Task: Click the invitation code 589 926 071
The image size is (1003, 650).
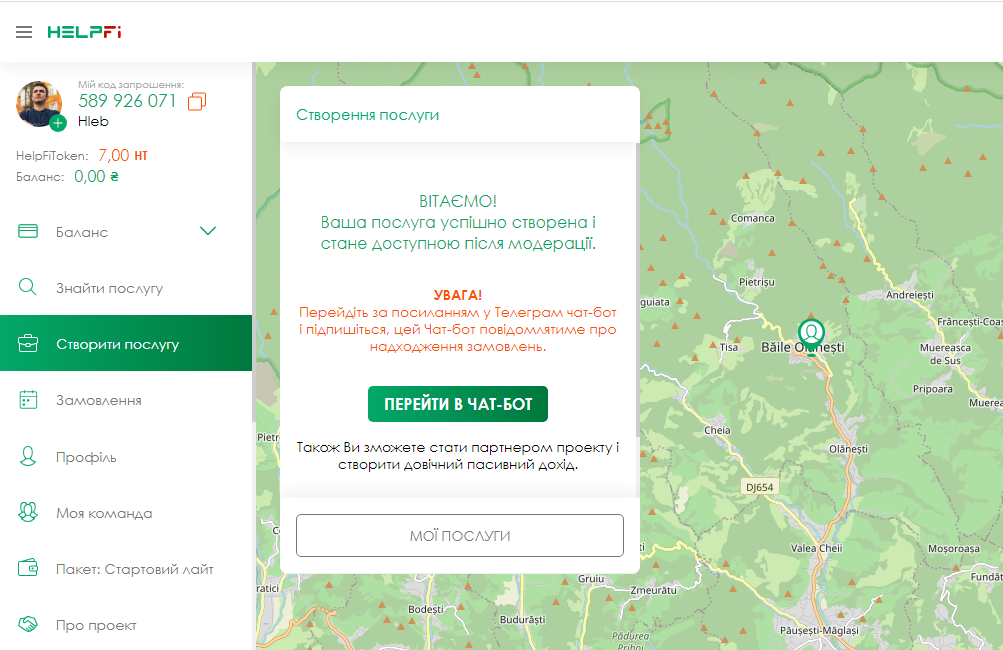Action: coord(127,101)
